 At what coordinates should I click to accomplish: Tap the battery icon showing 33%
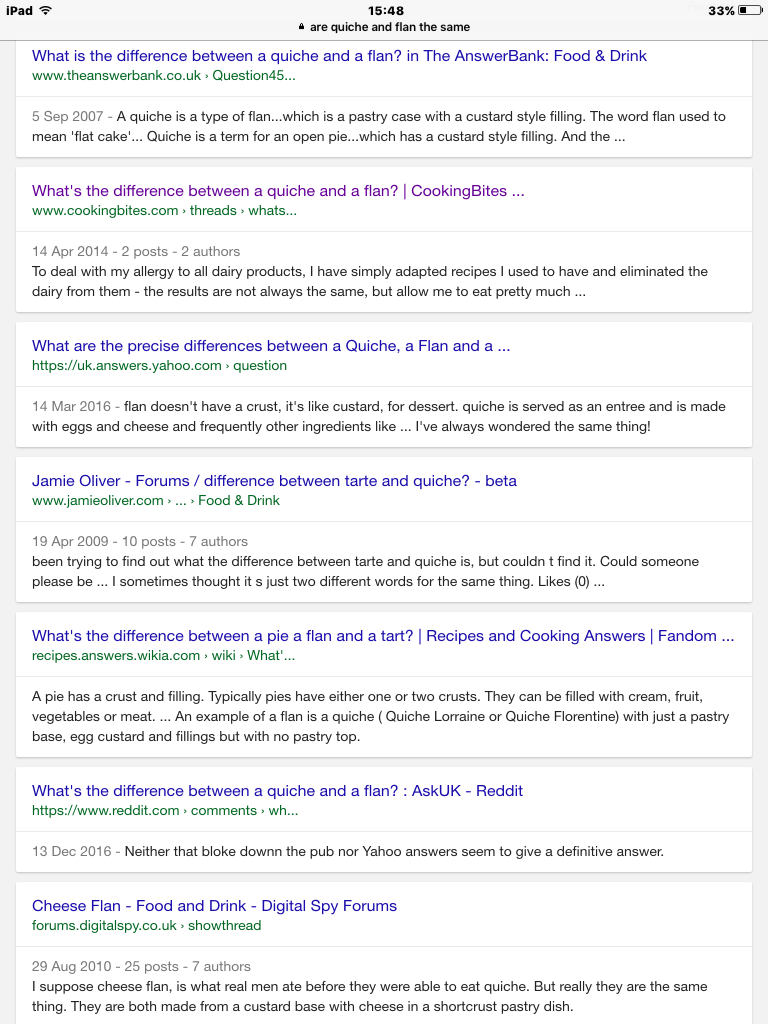pos(751,10)
